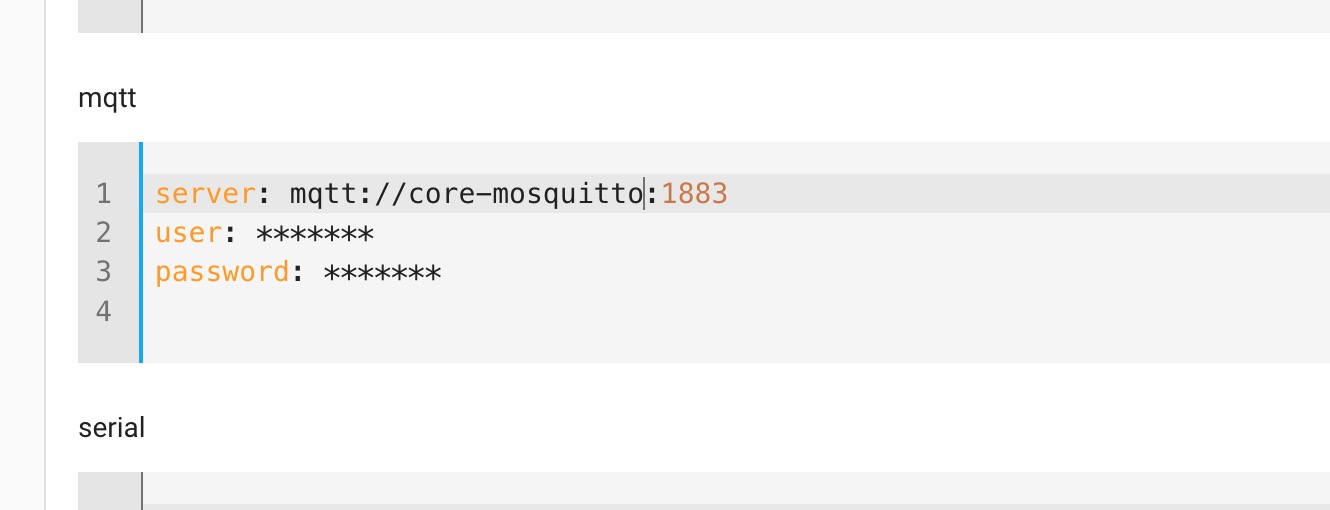Focus the serial configuration editor below

(735, 491)
